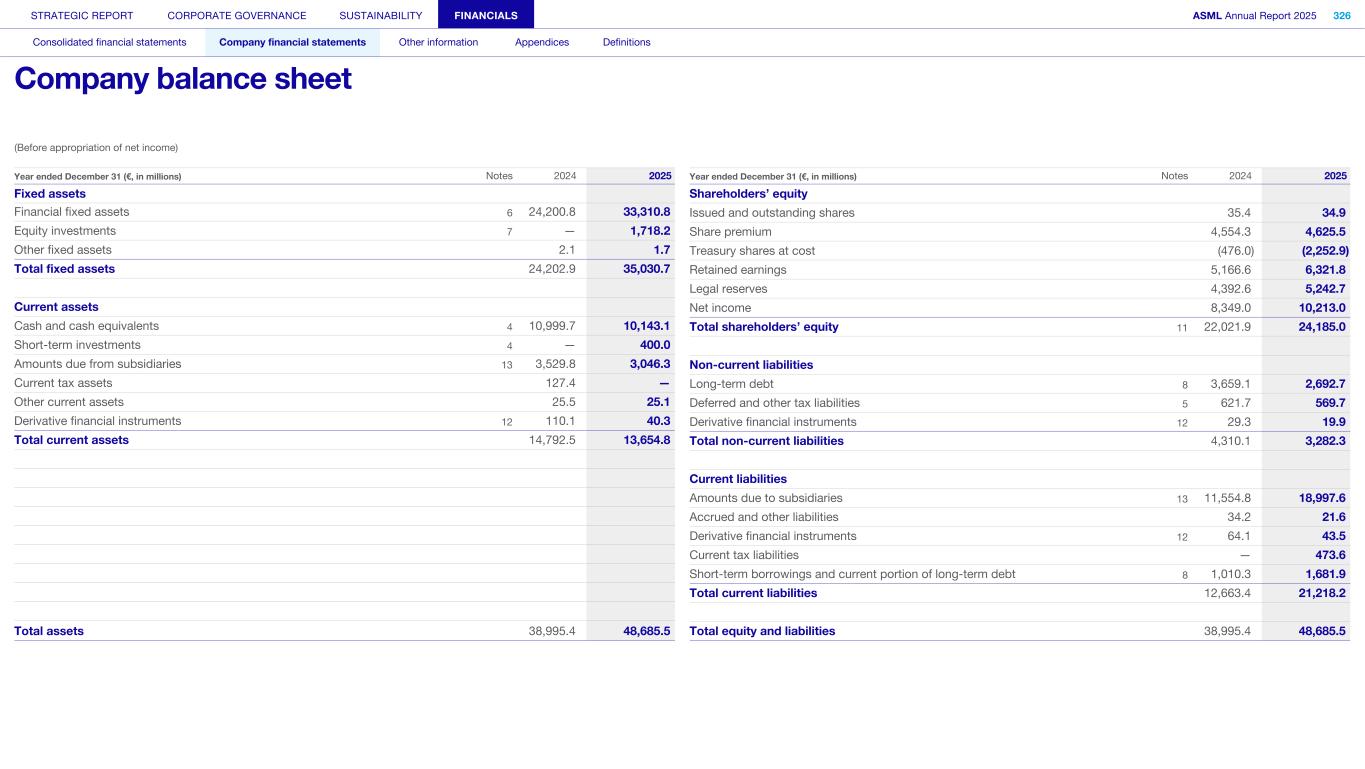Viewport: 1365px width, 769px height.
Task: Click note 6 beside Financial fixed assets
Action: (x=509, y=213)
